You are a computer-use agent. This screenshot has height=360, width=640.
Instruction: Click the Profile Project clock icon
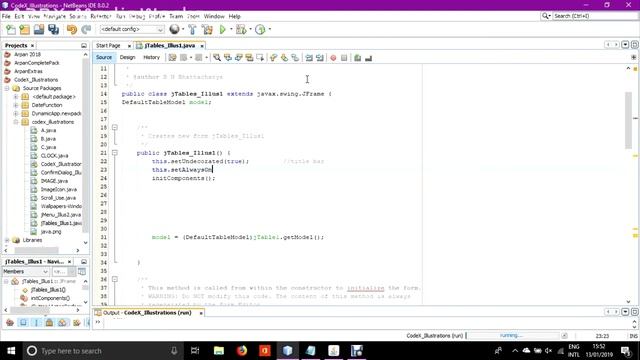pos(260,29)
